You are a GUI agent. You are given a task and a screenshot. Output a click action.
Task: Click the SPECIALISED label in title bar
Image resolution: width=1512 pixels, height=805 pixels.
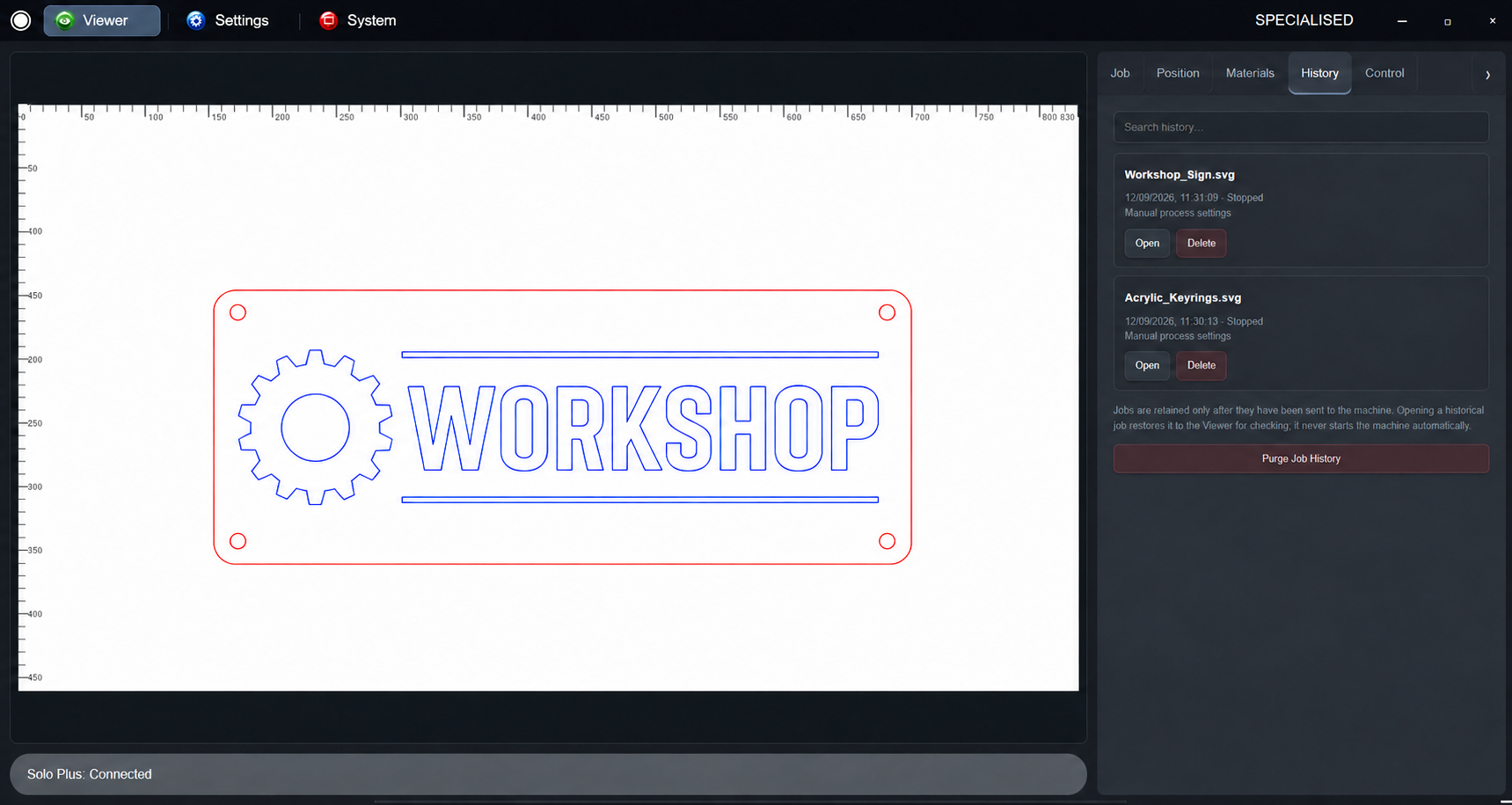pyautogui.click(x=1304, y=20)
